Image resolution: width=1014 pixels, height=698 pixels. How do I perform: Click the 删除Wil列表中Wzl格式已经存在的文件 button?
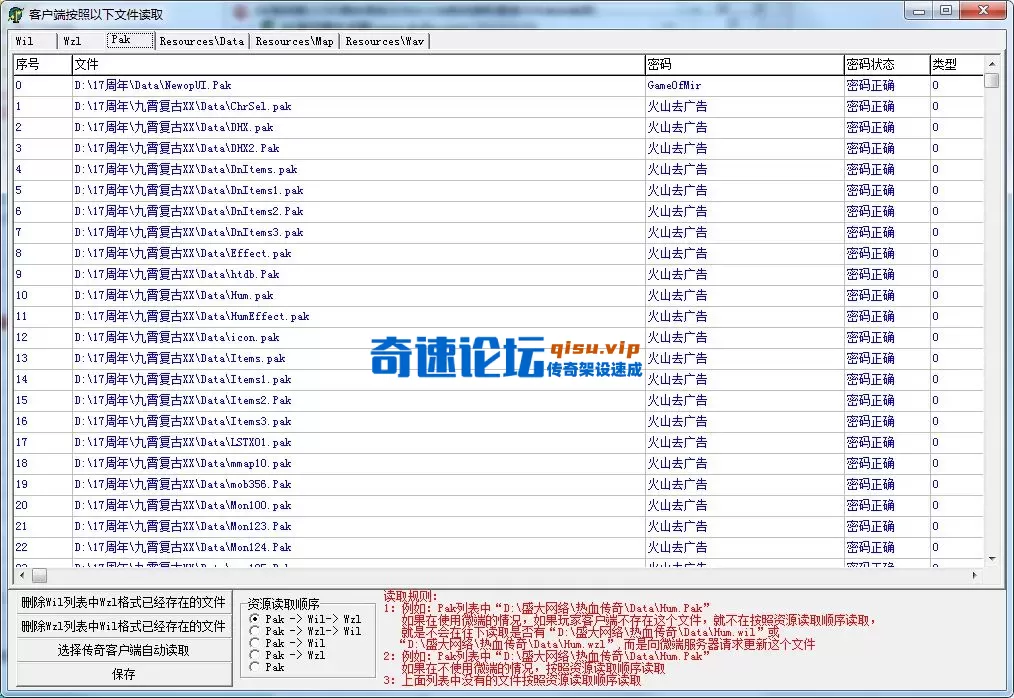tap(122, 603)
